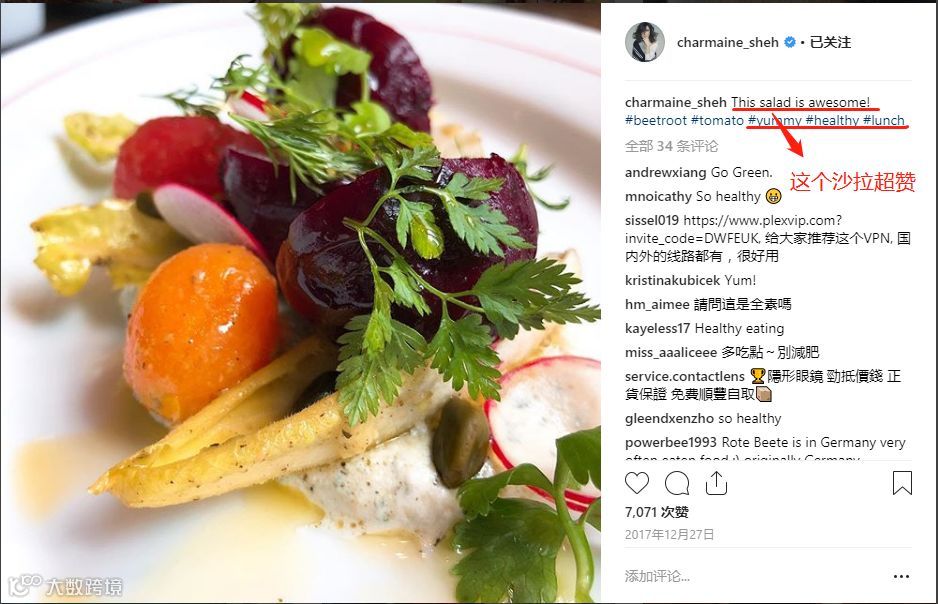The height and width of the screenshot is (604, 938).
Task: Save post with bookmark icon
Action: click(902, 483)
